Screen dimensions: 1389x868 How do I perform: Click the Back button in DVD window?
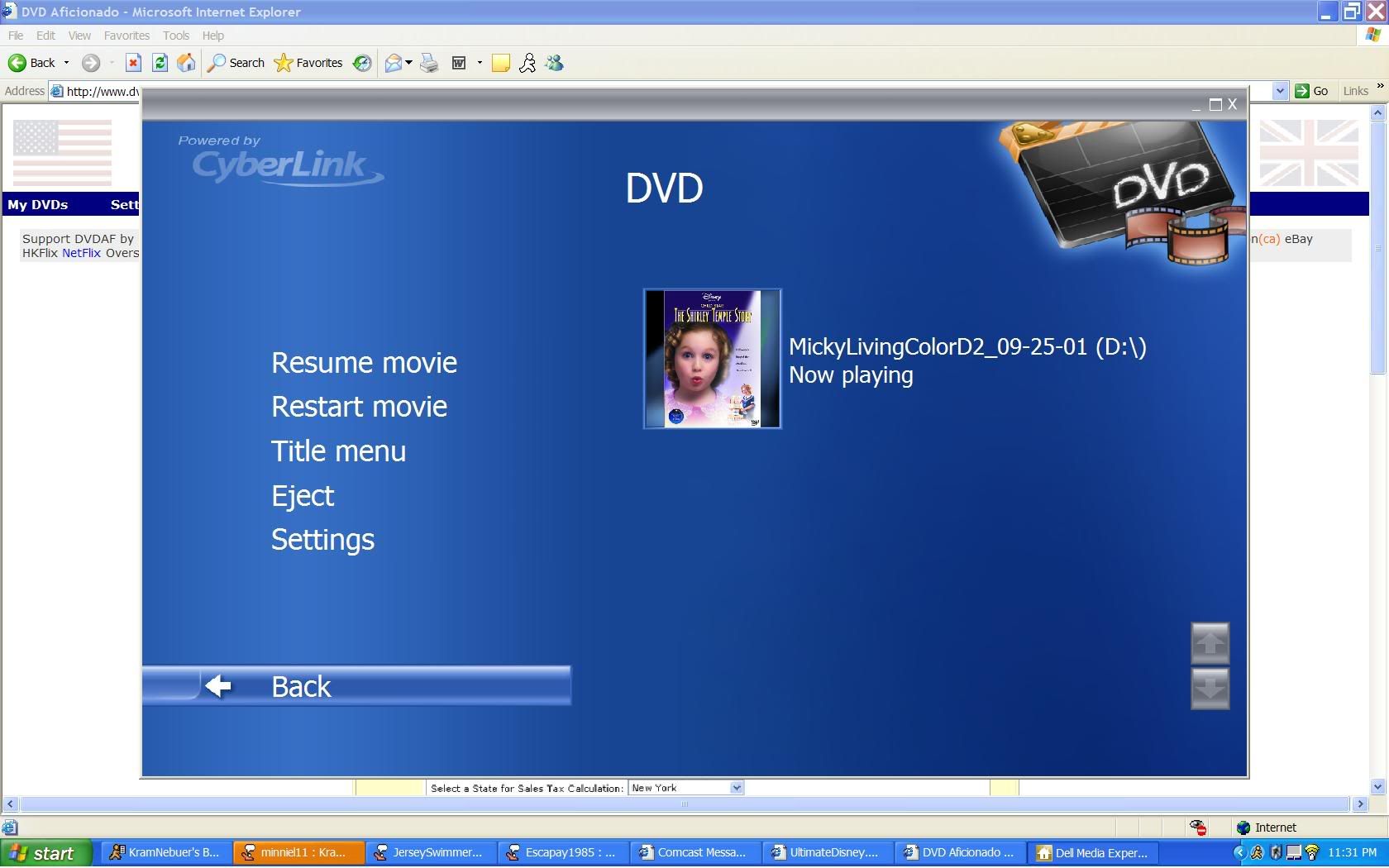356,686
